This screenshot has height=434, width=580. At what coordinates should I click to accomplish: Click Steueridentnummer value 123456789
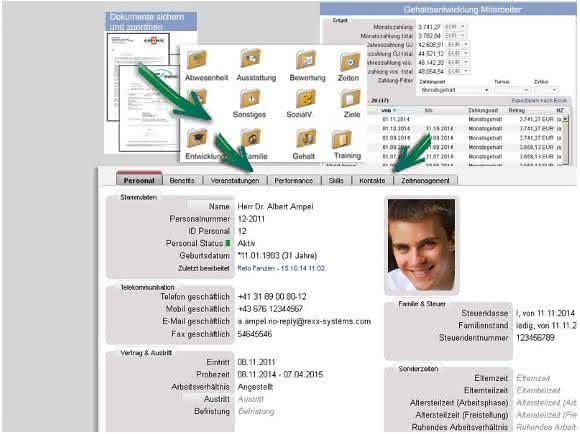point(535,338)
